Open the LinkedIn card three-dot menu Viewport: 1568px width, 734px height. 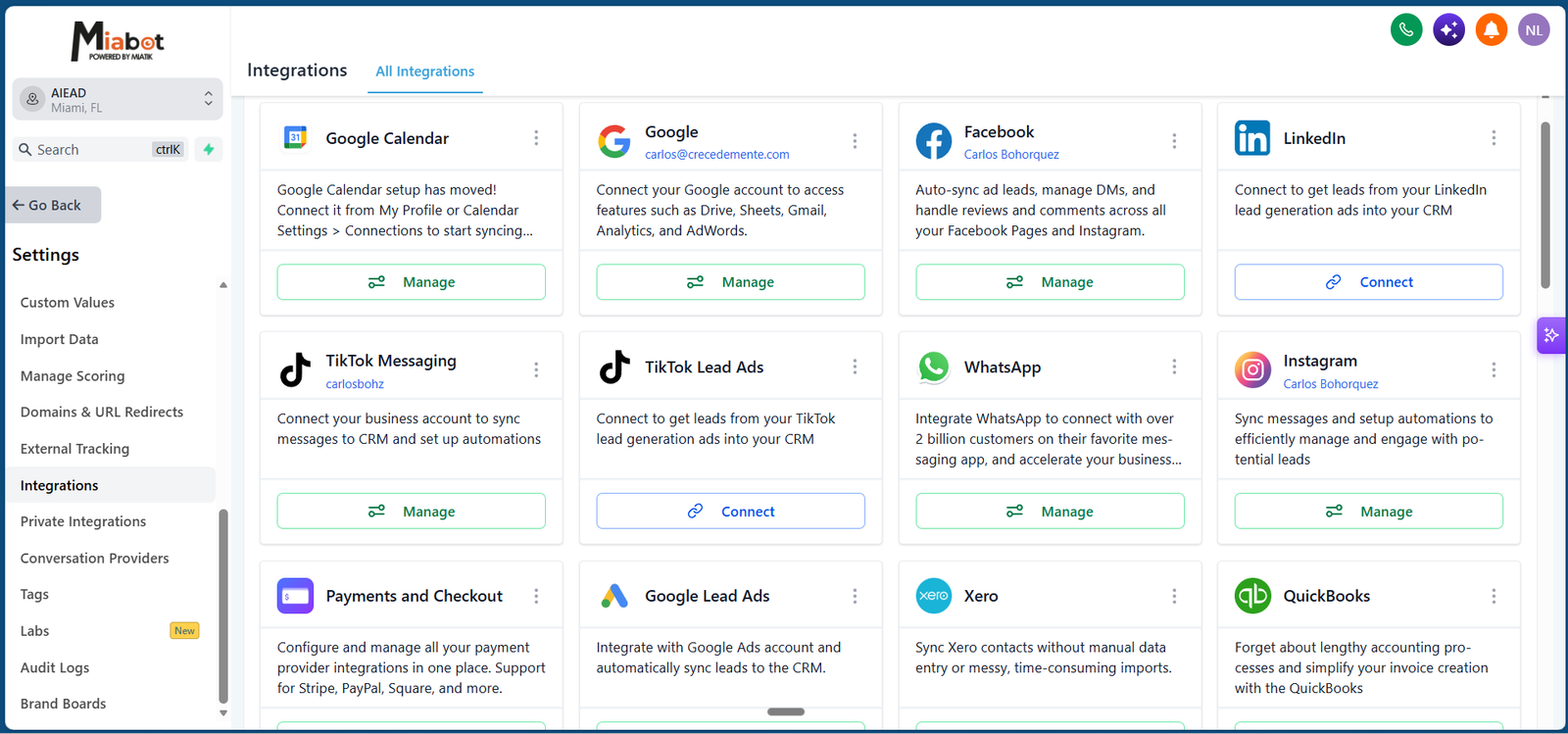click(1494, 138)
